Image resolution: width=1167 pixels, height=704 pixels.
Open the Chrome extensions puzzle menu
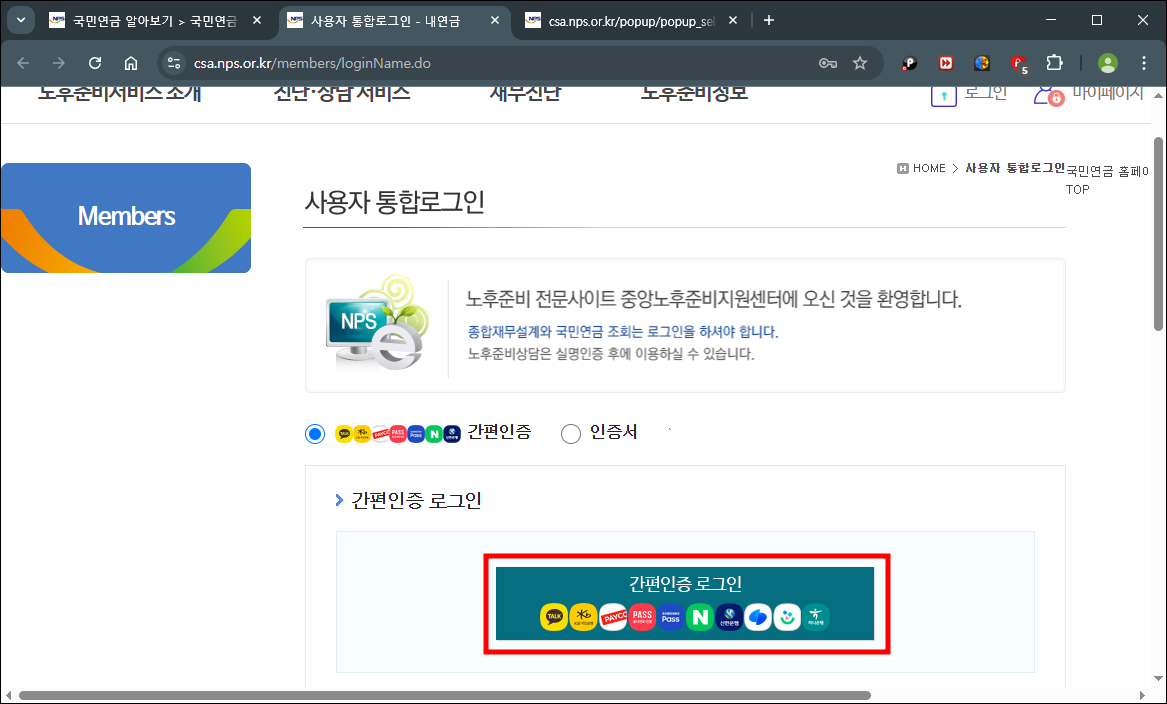tap(1054, 62)
